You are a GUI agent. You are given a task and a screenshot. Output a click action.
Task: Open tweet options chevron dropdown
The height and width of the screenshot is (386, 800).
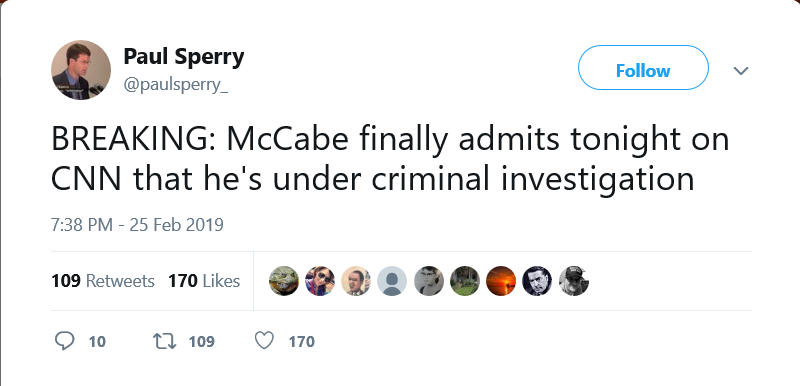click(x=741, y=70)
